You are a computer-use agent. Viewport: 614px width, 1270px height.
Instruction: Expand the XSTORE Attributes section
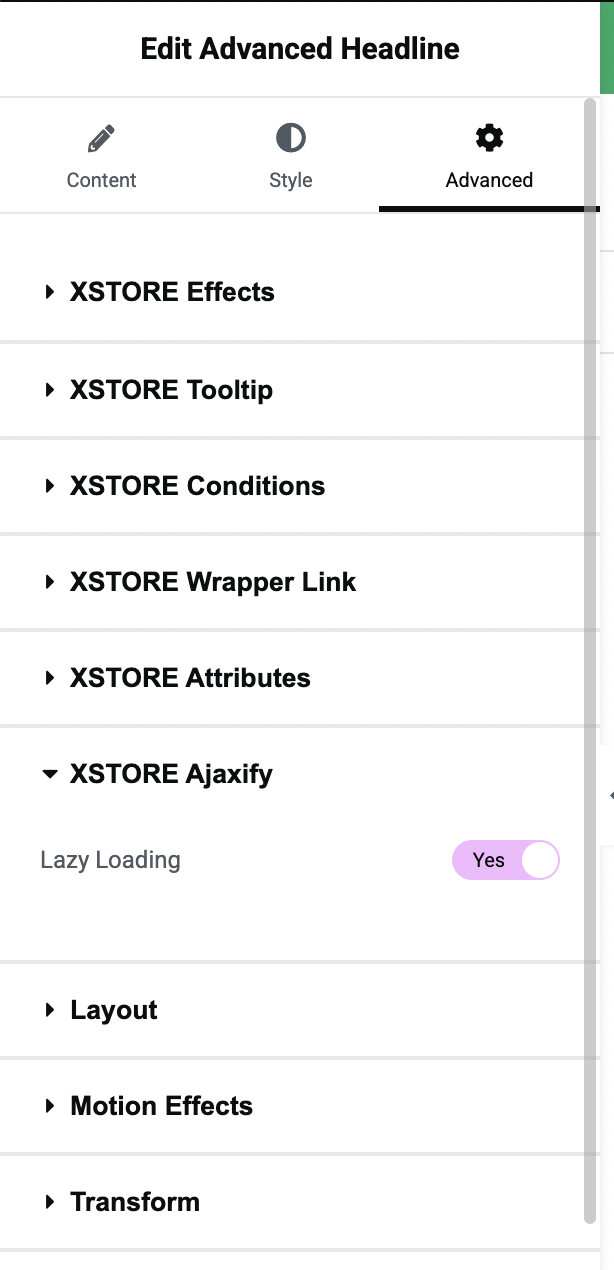pos(292,678)
